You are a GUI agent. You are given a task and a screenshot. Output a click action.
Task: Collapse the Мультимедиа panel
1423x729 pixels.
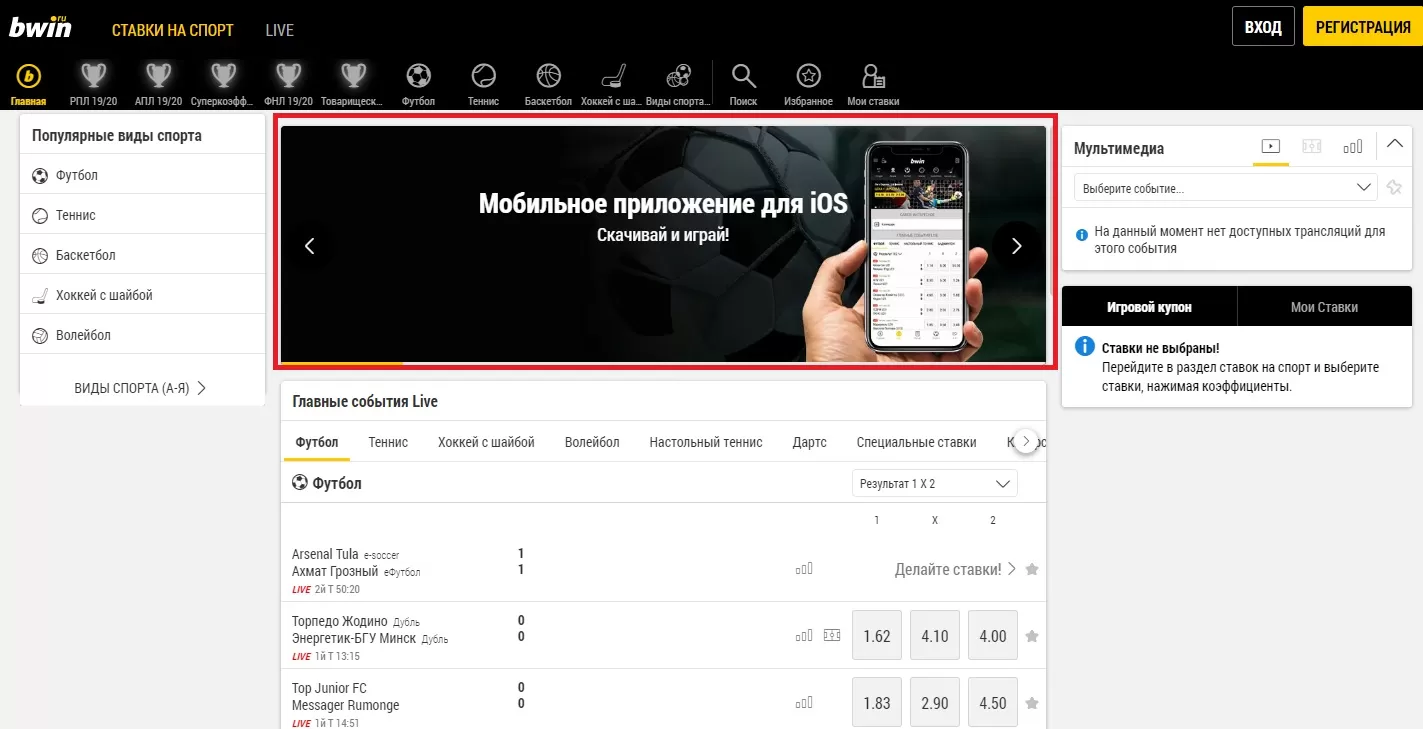tap(1395, 145)
